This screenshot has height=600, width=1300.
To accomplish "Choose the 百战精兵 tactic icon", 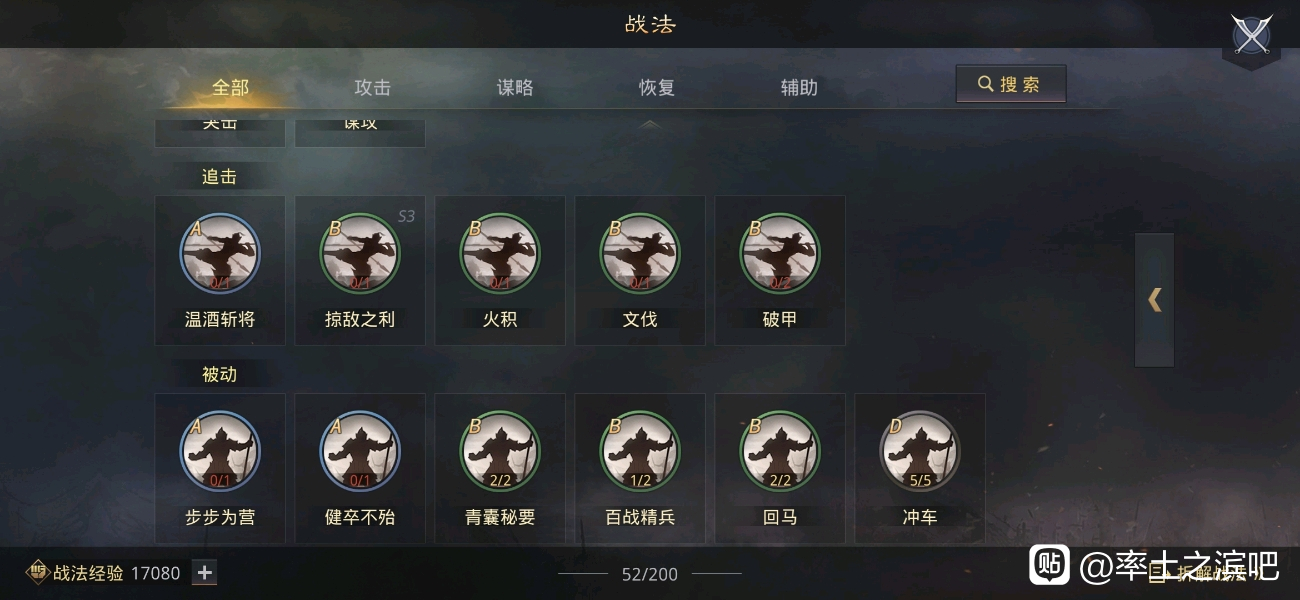I will coord(640,451).
